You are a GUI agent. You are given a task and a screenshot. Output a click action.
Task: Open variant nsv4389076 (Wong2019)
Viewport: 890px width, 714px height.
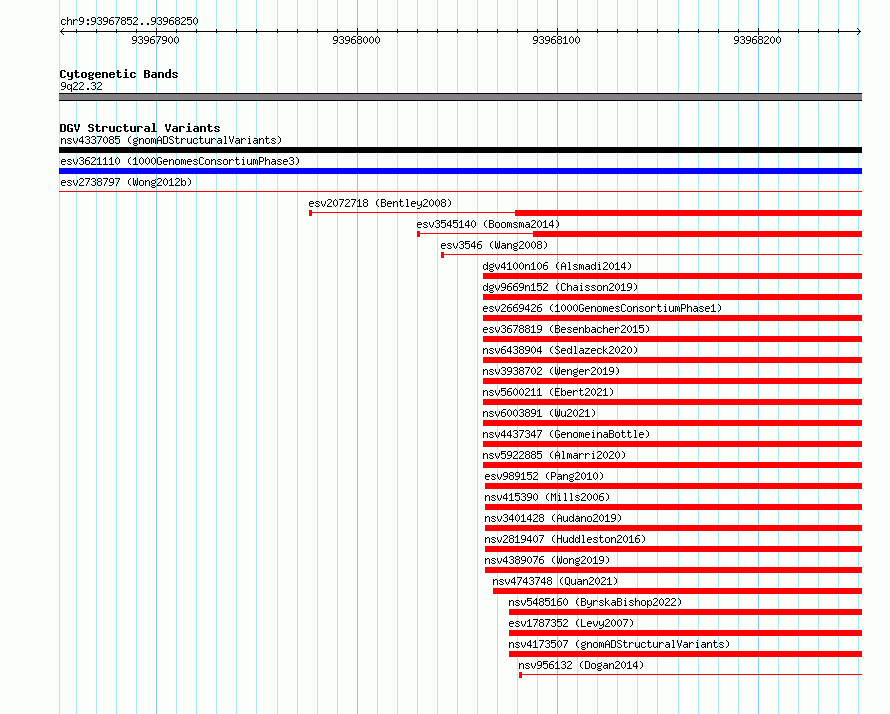coord(547,560)
